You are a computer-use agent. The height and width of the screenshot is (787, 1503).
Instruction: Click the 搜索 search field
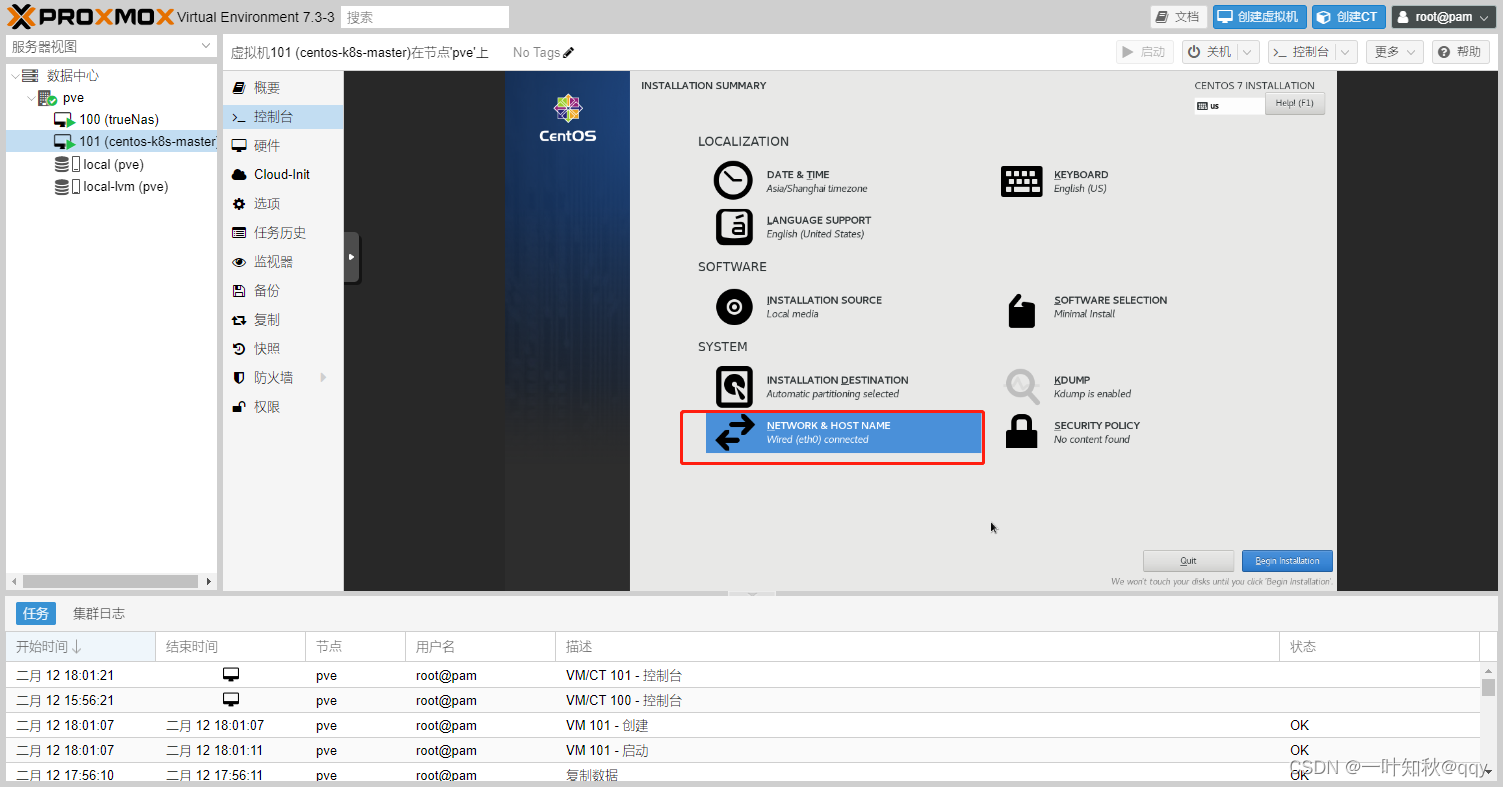coord(425,17)
